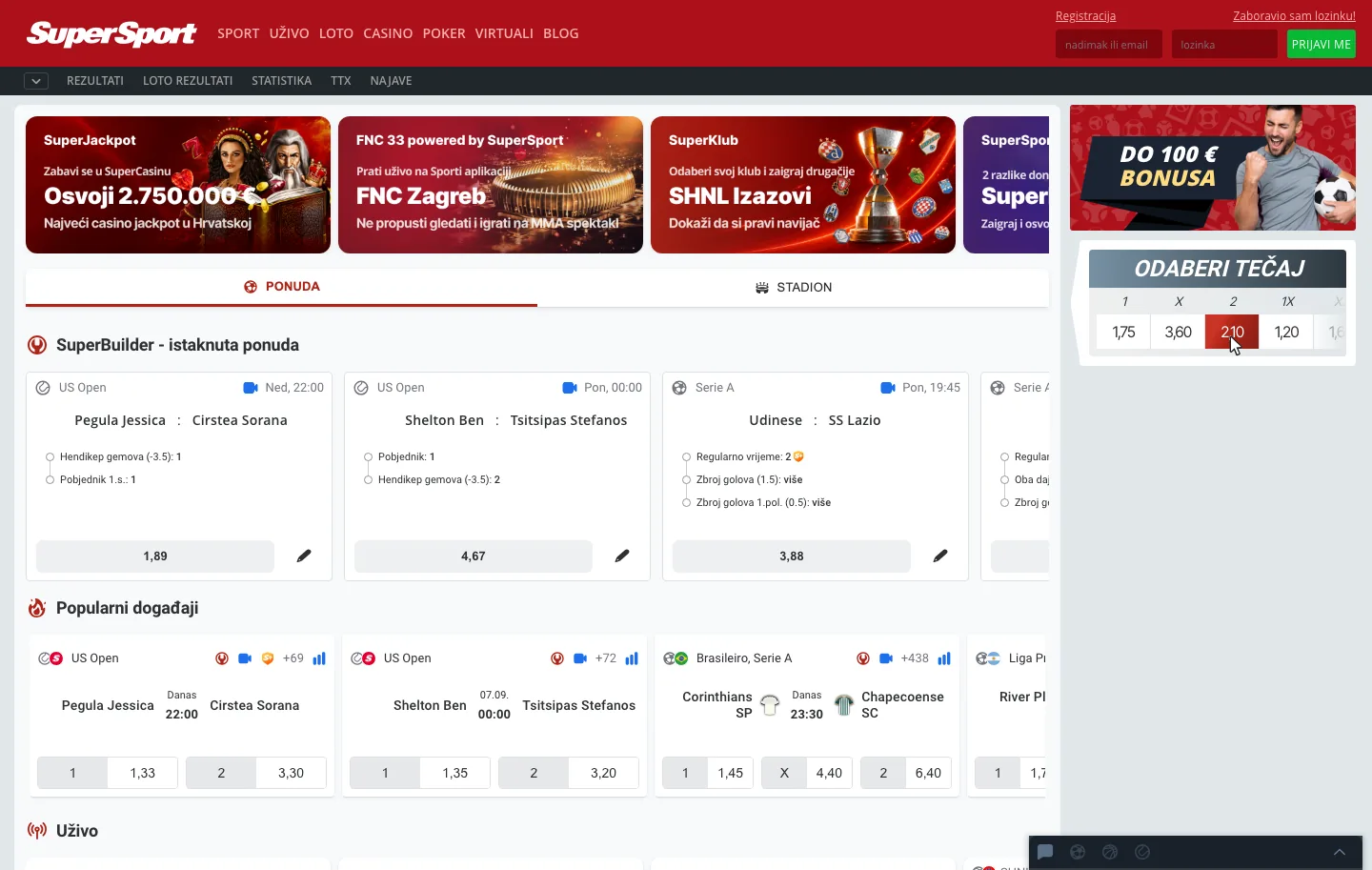Click the nadimak ili email field
Viewport: 1372px width, 870px height.
1109,45
